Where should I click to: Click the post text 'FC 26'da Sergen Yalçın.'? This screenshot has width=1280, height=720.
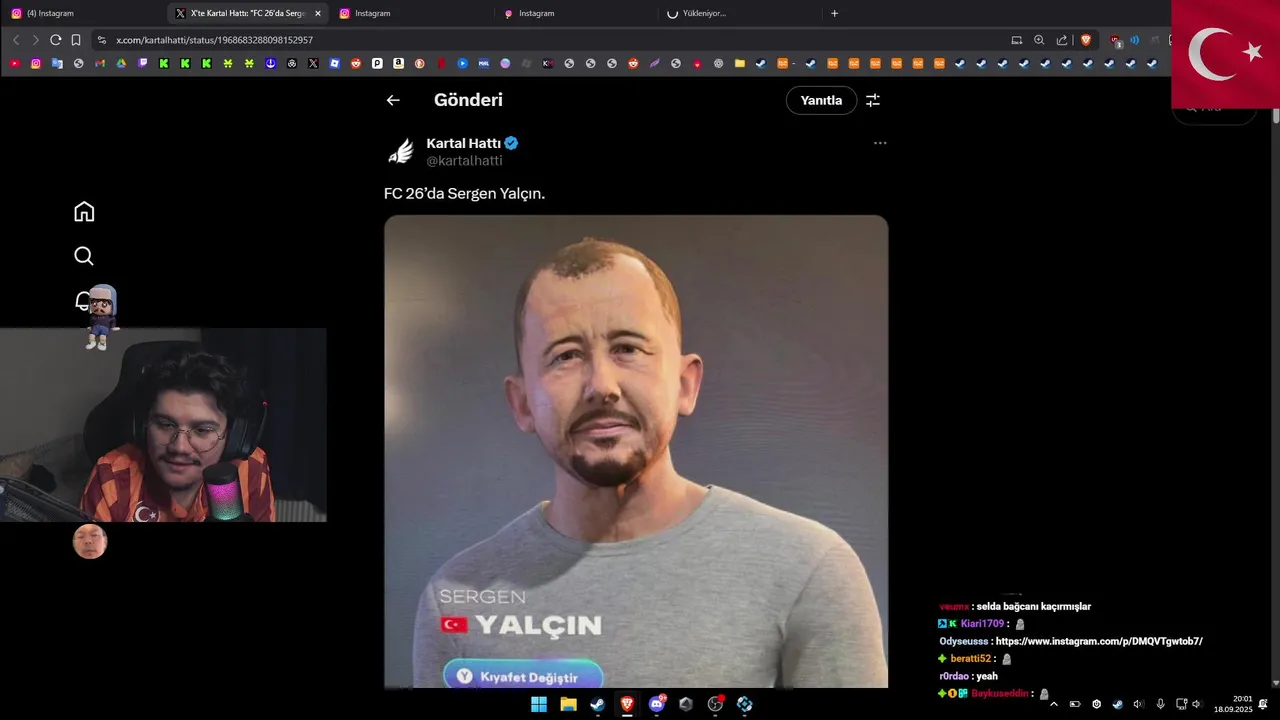click(x=465, y=193)
